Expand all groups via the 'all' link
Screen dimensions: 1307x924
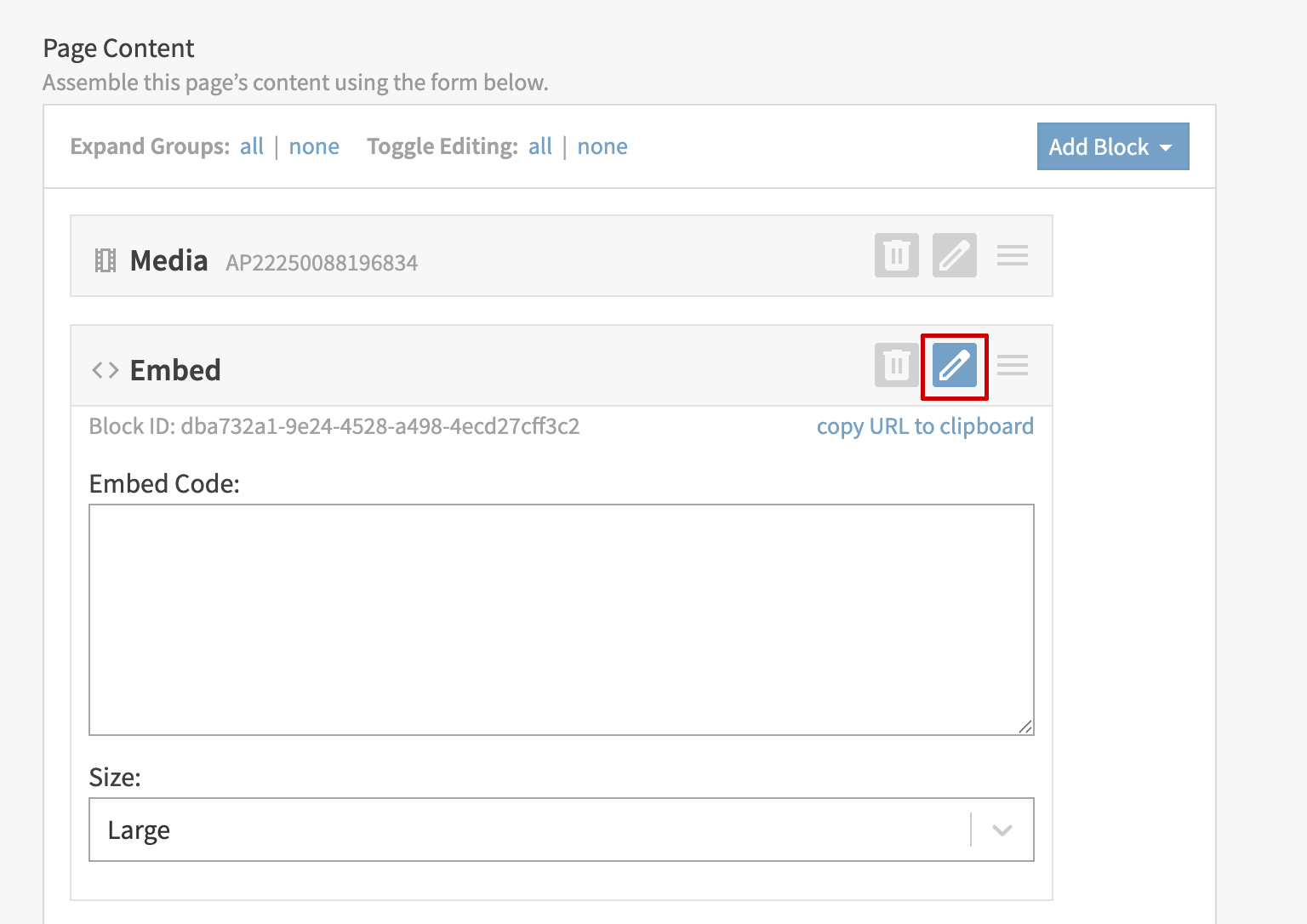(252, 146)
